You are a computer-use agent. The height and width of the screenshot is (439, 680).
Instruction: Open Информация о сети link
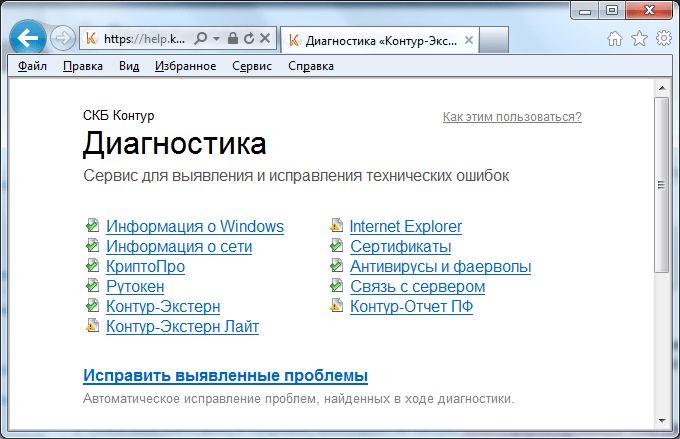point(179,246)
